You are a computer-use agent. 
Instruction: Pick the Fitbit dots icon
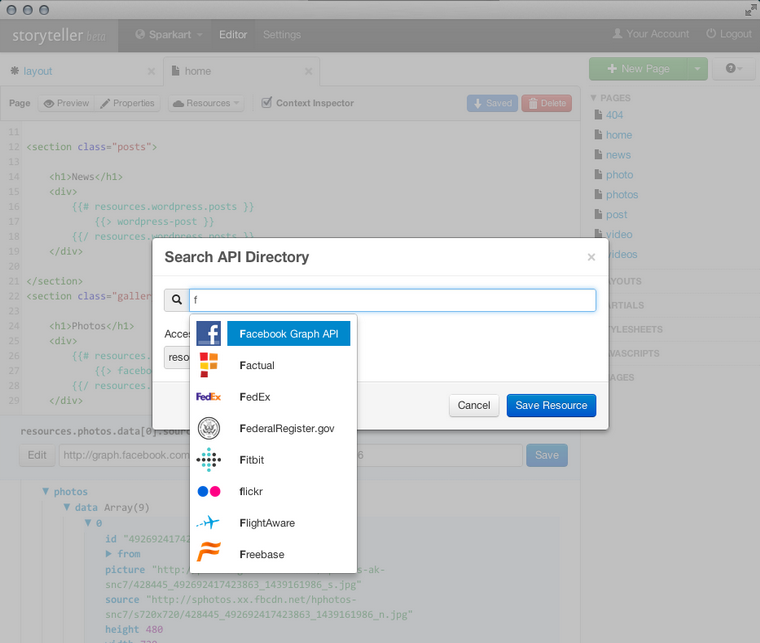[208, 460]
